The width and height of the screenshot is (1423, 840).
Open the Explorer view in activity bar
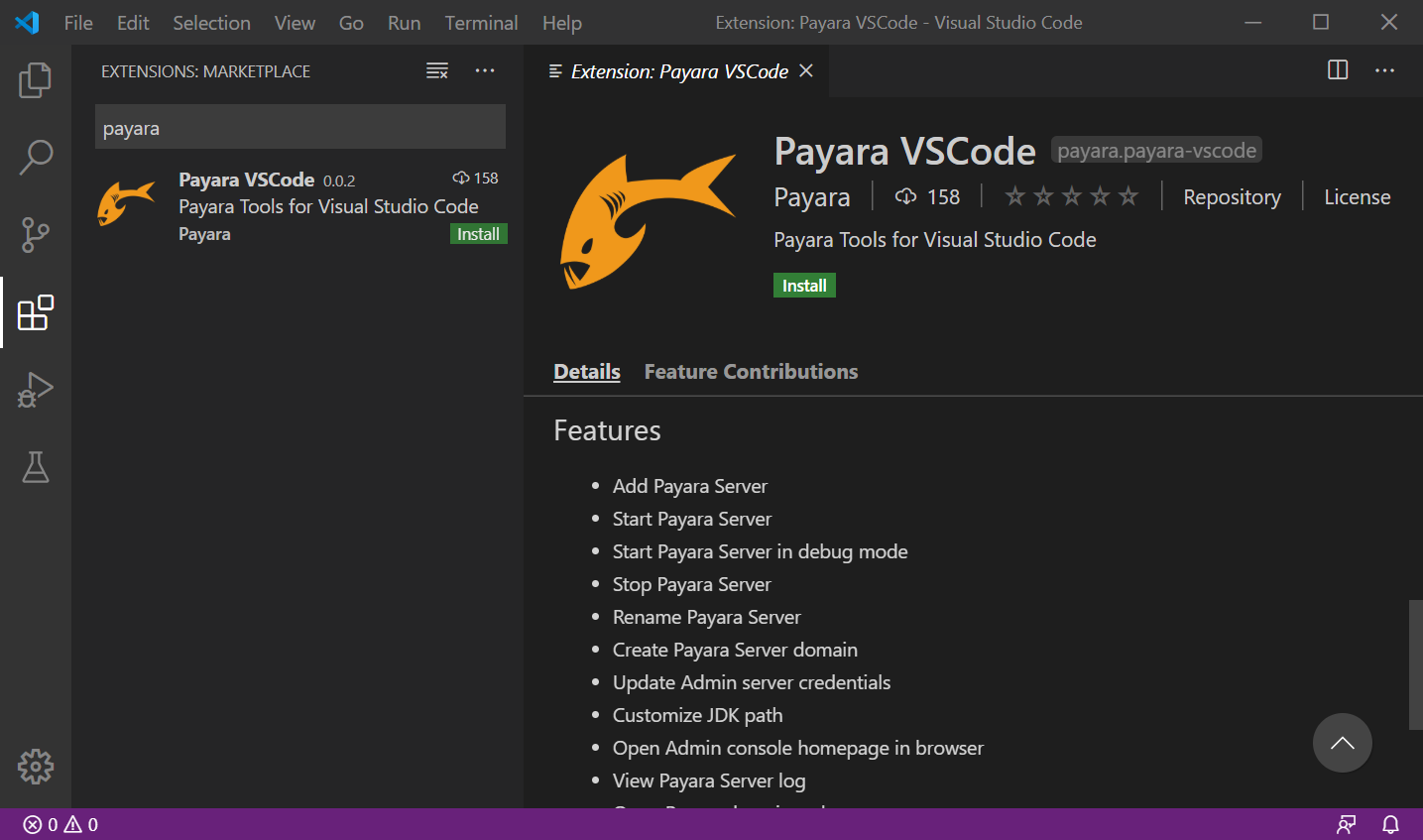[x=36, y=80]
